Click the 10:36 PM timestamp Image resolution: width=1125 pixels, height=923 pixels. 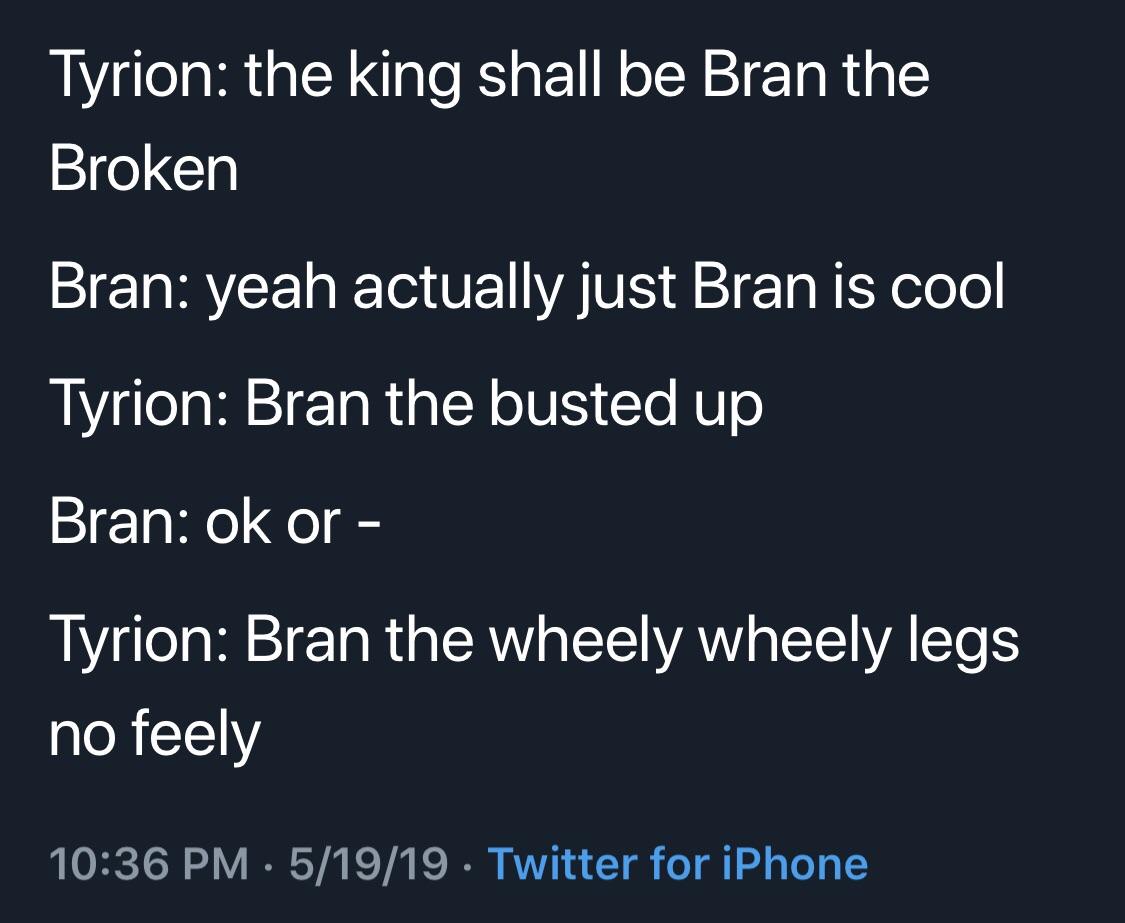pyautogui.click(x=147, y=863)
